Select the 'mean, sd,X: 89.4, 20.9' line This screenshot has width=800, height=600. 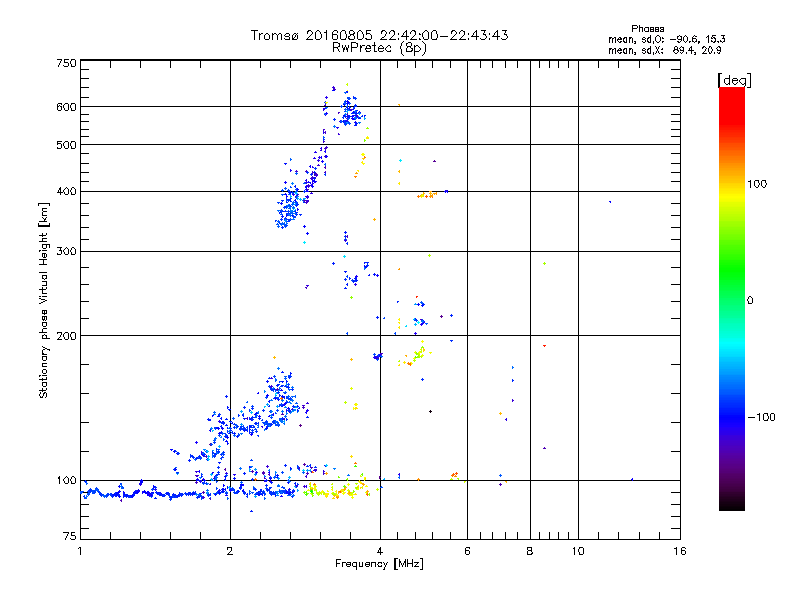click(664, 51)
